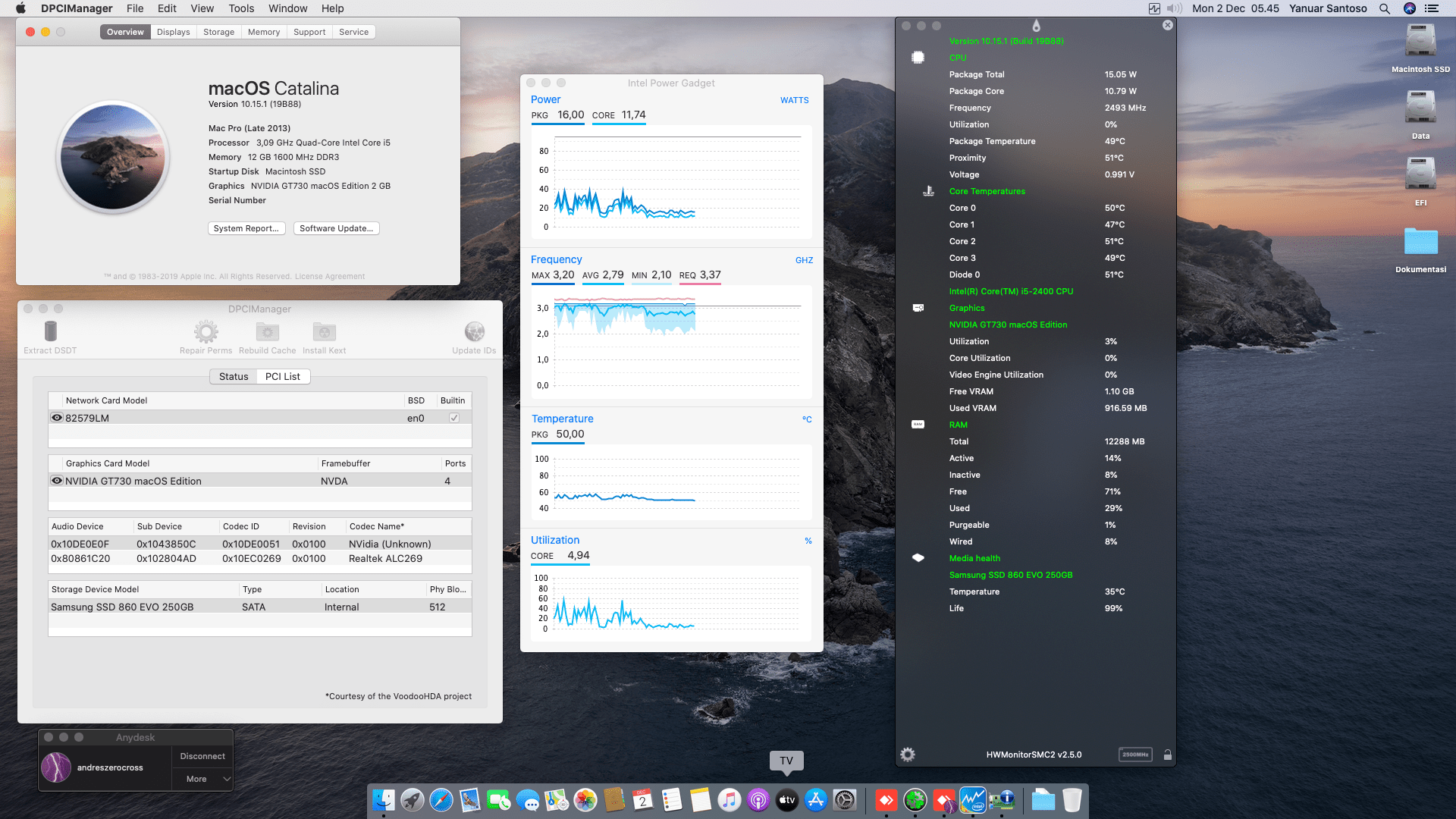Open HWMonitorSMC2 preferences via gear icon

coord(907,755)
